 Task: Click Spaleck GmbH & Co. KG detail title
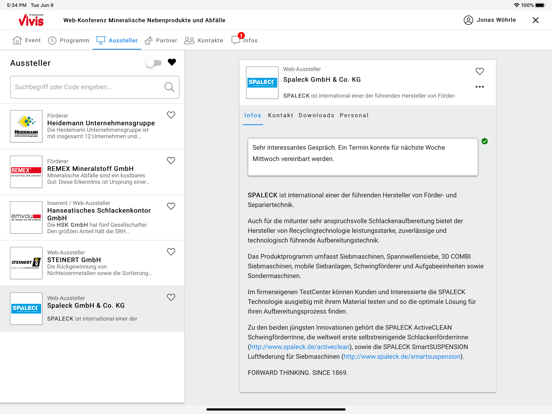322,80
